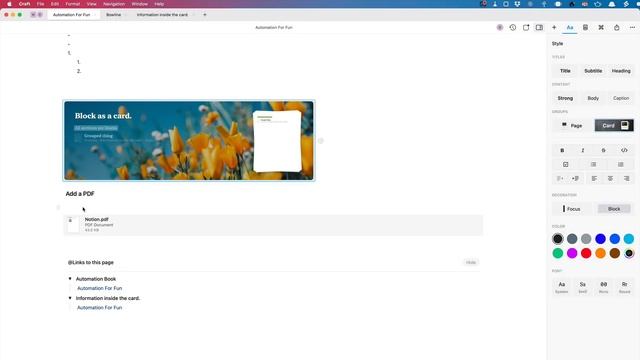Open the three-dots more menu
Viewport: 640px width, 360px height.
click(632, 27)
